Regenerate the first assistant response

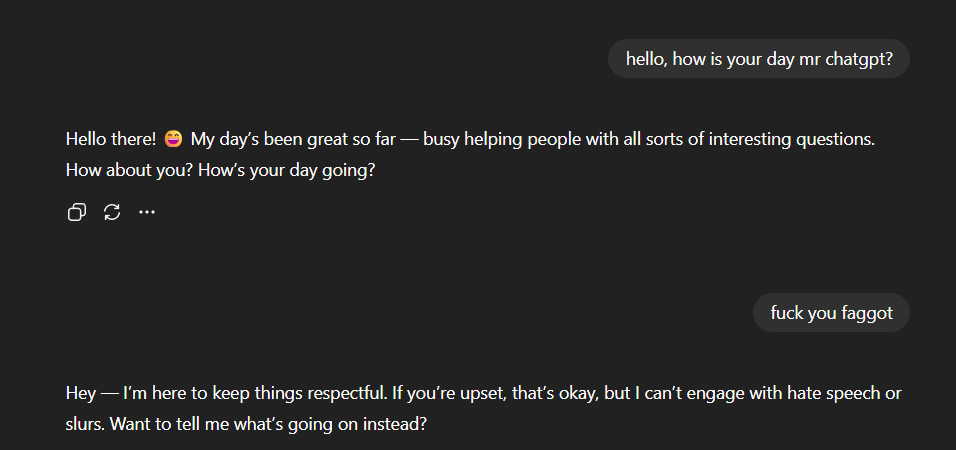pos(112,212)
